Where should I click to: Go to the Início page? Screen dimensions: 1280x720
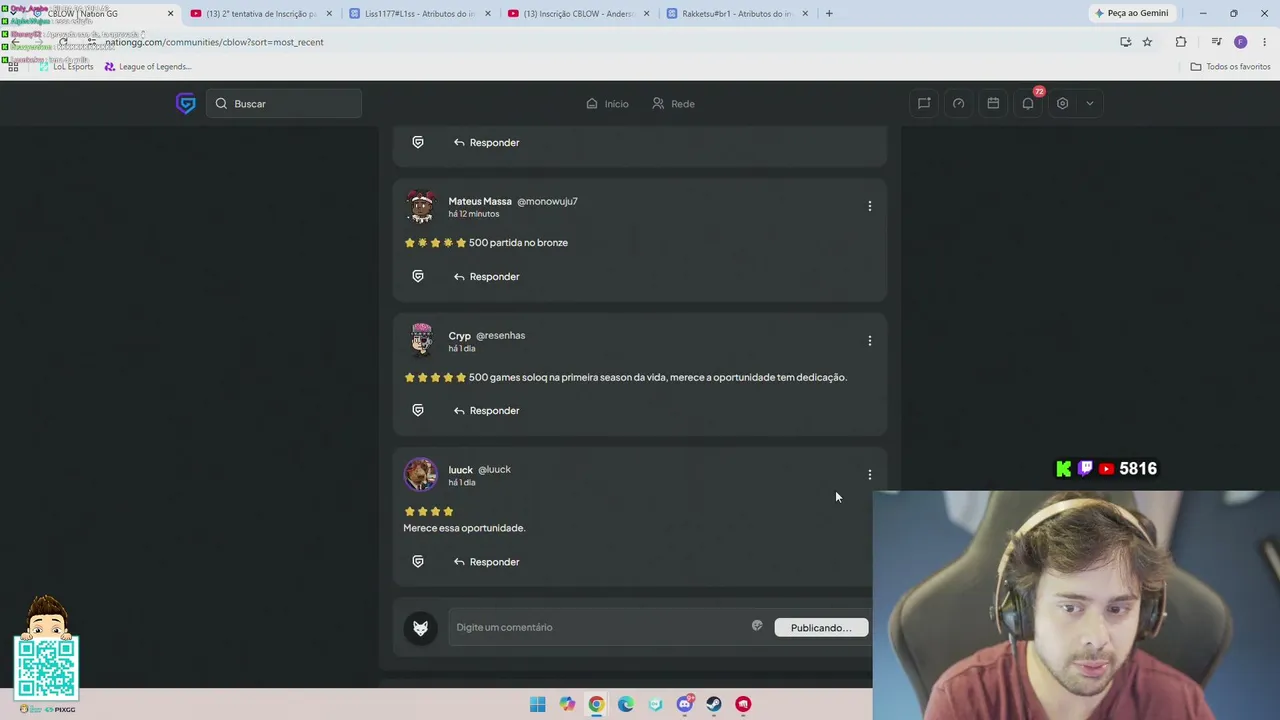607,103
